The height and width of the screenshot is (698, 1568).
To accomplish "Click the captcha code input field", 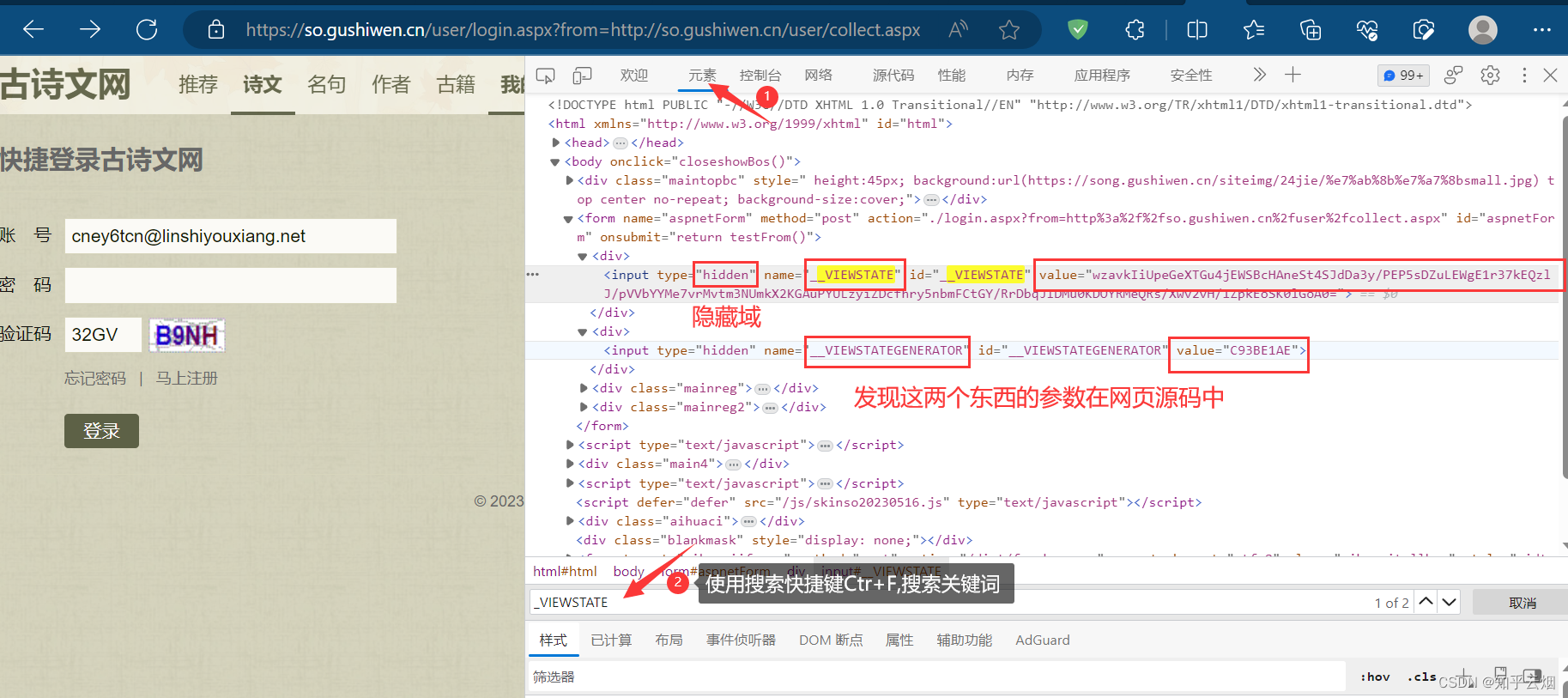I will 103,335.
